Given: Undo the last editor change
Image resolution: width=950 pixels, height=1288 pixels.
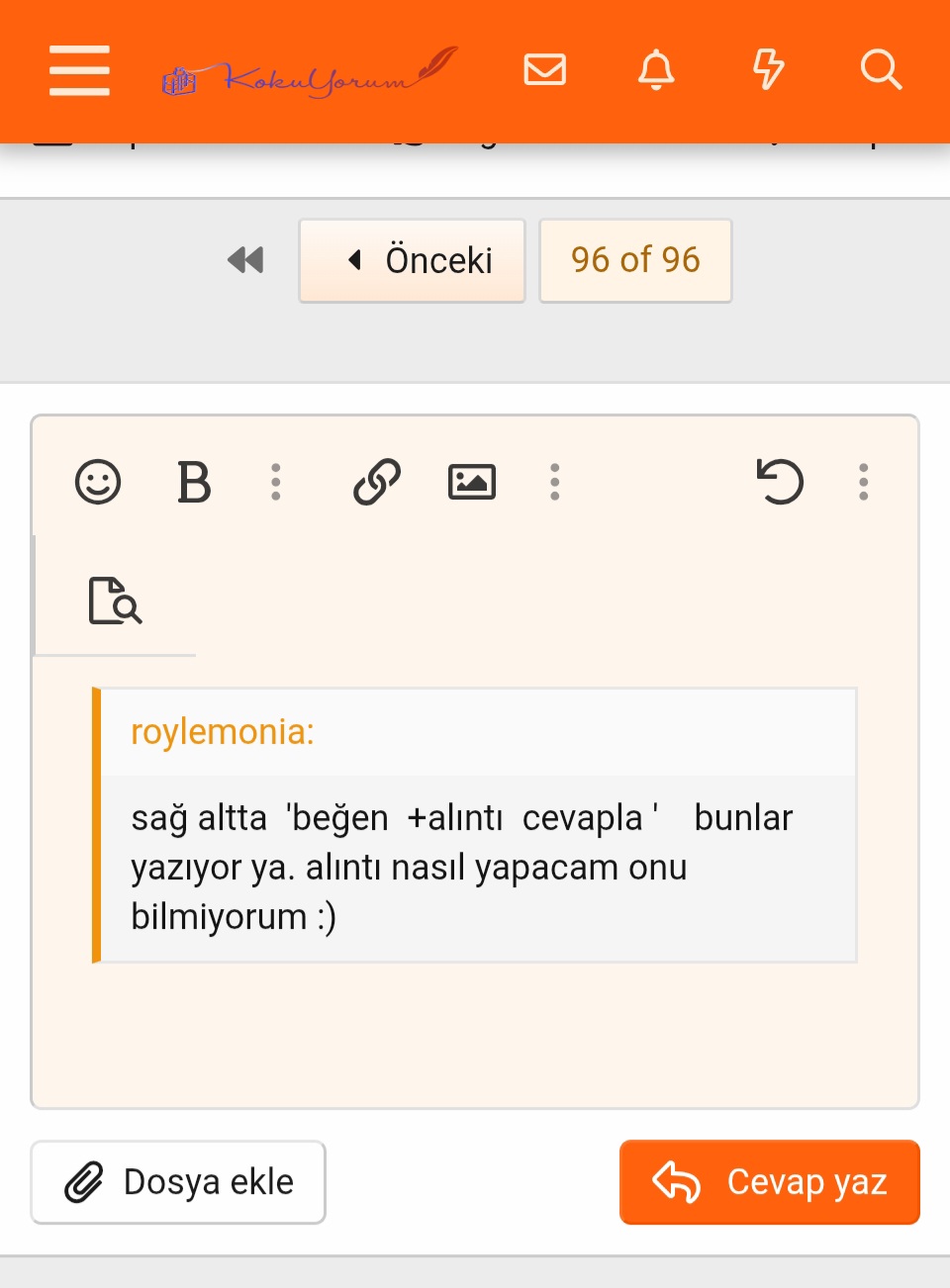Looking at the screenshot, I should tap(780, 483).
